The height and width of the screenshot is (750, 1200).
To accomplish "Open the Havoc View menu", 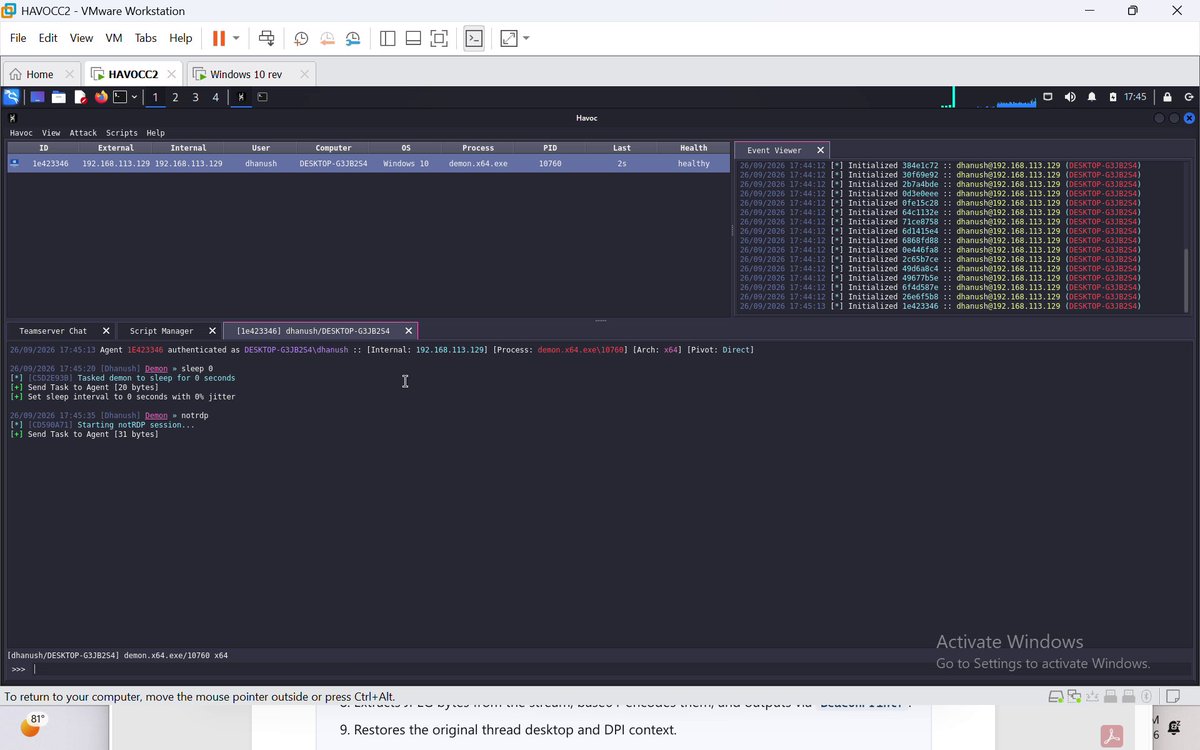I will point(51,133).
